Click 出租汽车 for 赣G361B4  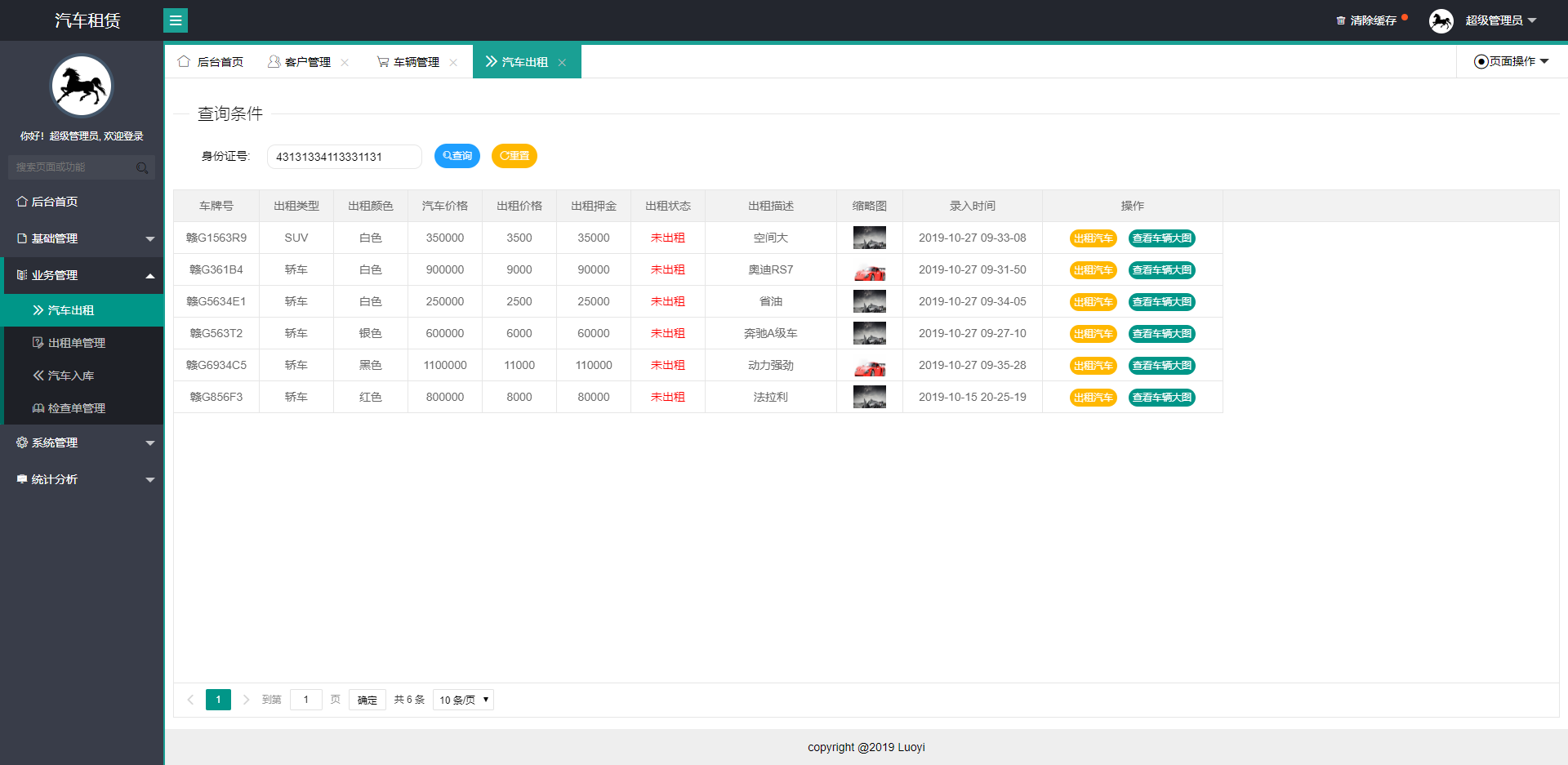(1094, 270)
